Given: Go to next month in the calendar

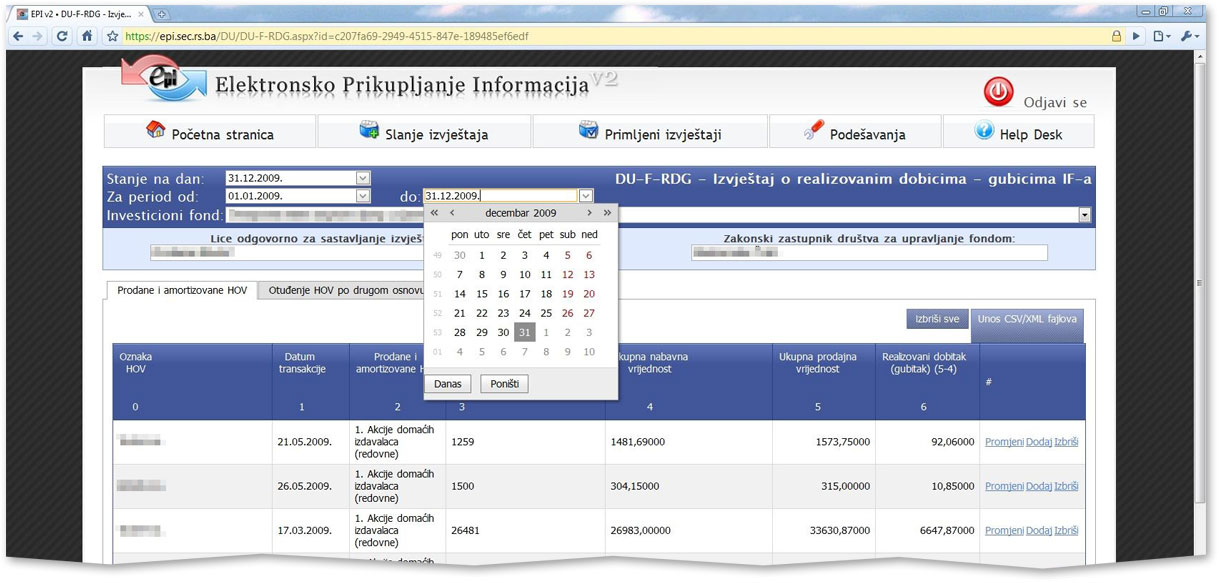Looking at the screenshot, I should [589, 213].
